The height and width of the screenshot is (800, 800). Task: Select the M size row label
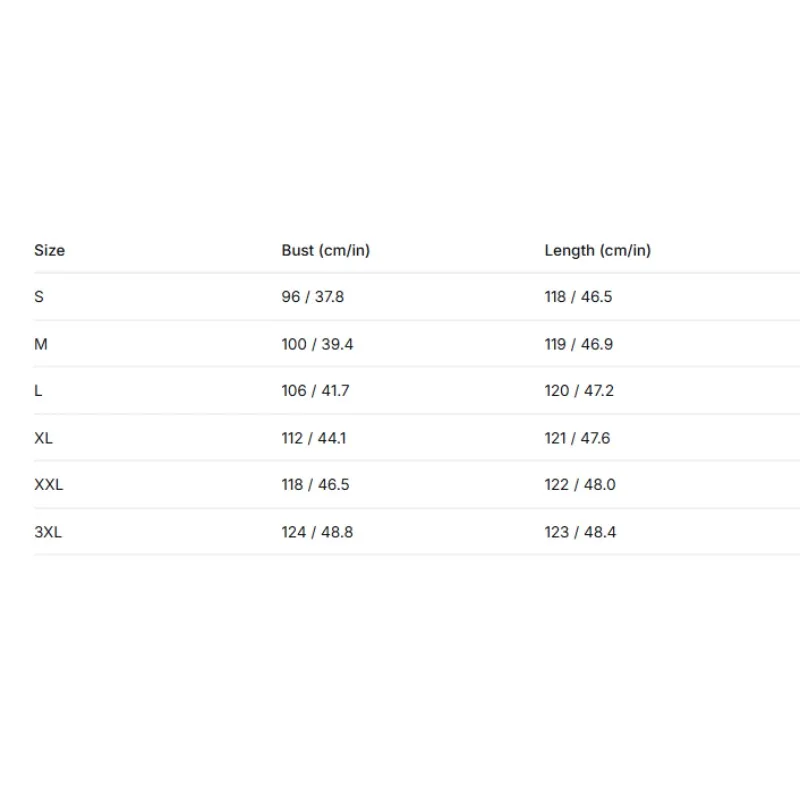[41, 344]
